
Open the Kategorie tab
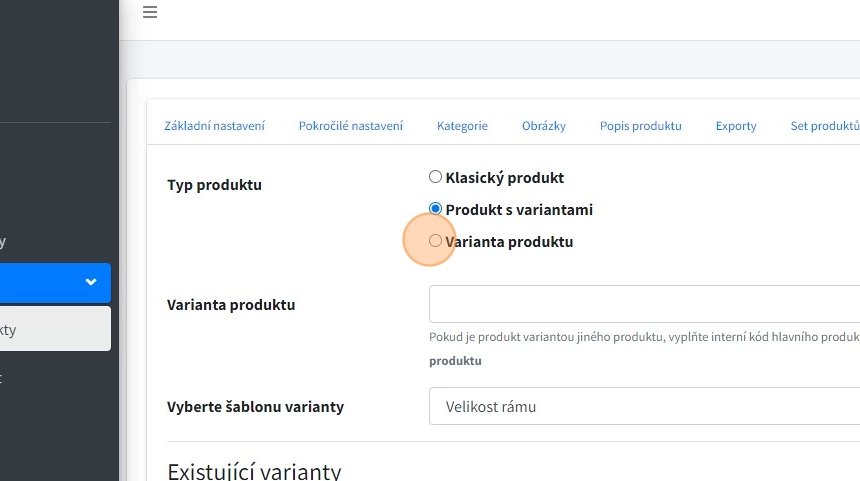click(462, 126)
